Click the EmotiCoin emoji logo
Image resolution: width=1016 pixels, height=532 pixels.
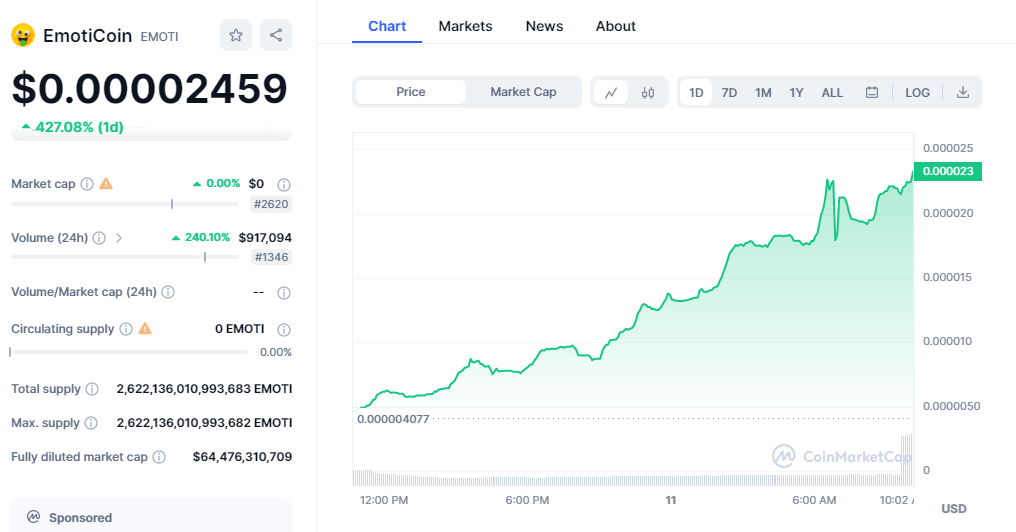pyautogui.click(x=23, y=36)
